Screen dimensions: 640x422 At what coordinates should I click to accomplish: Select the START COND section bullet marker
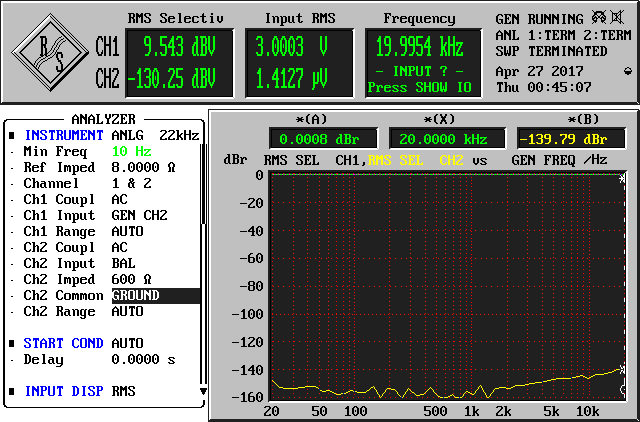point(12,344)
